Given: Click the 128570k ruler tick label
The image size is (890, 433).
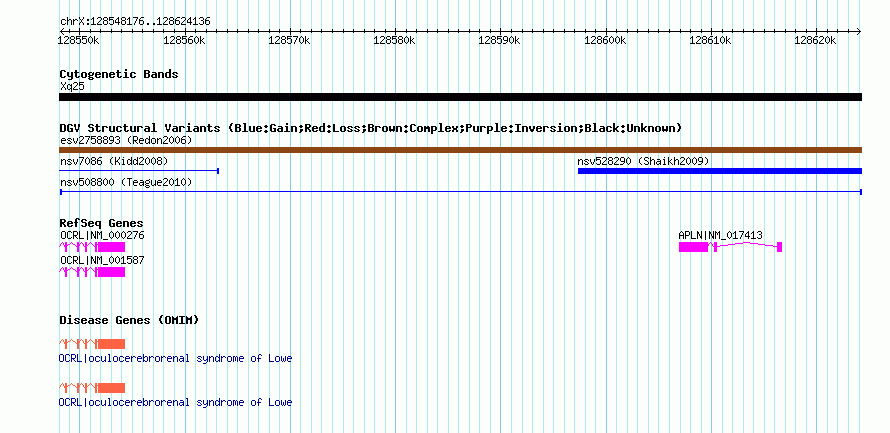Looking at the screenshot, I should 289,41.
